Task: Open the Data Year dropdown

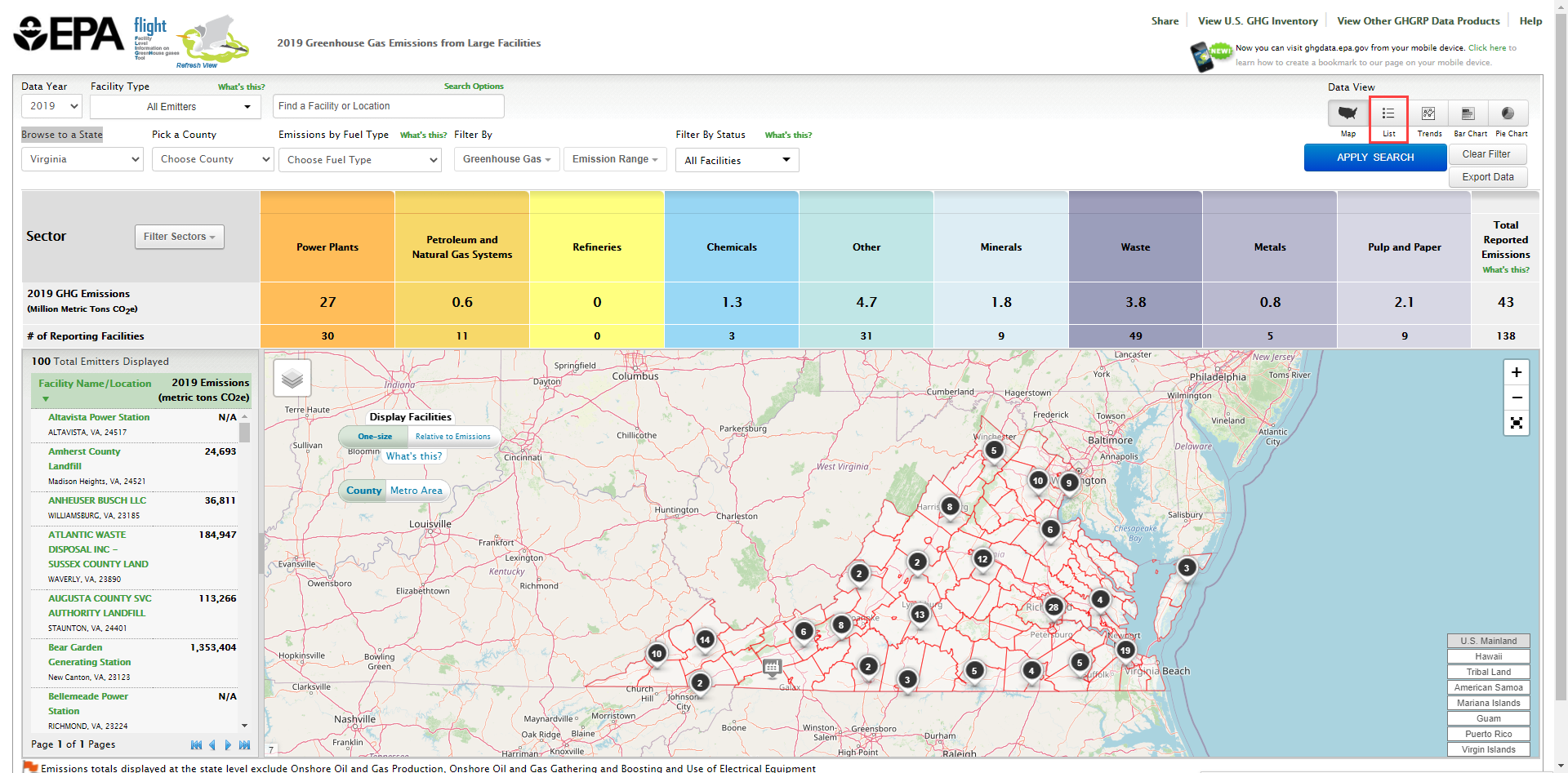Action: click(52, 106)
